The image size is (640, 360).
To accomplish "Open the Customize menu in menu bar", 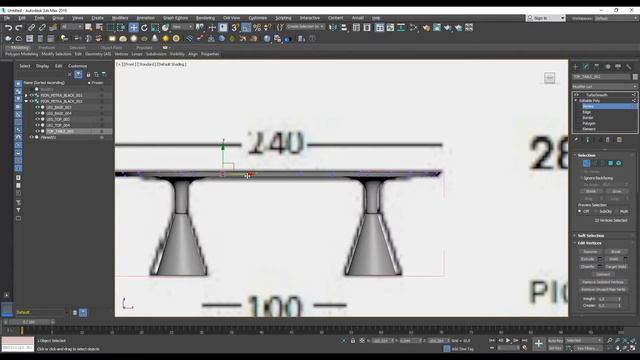I will (258, 18).
